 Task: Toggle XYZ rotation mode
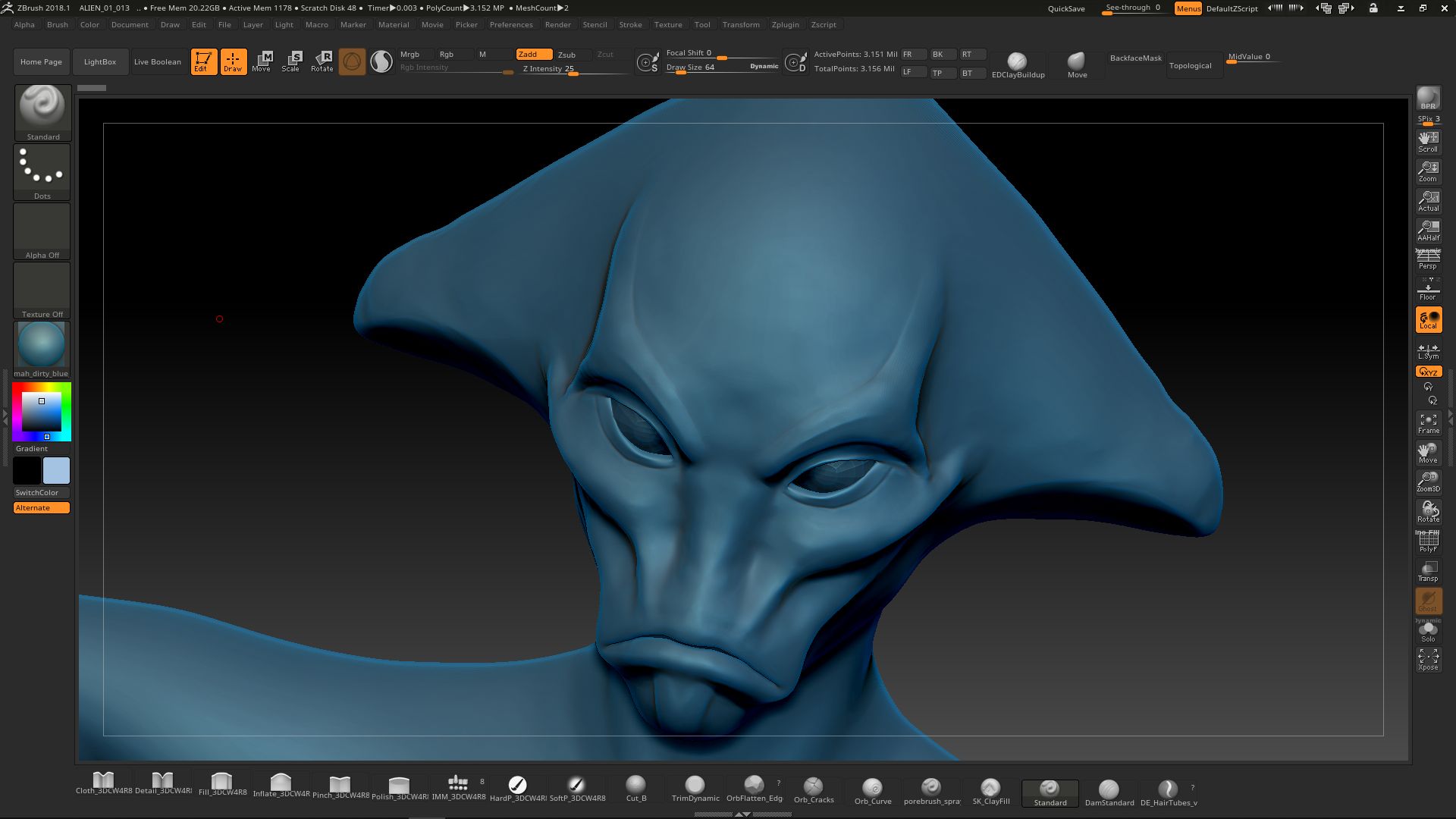(x=1428, y=372)
